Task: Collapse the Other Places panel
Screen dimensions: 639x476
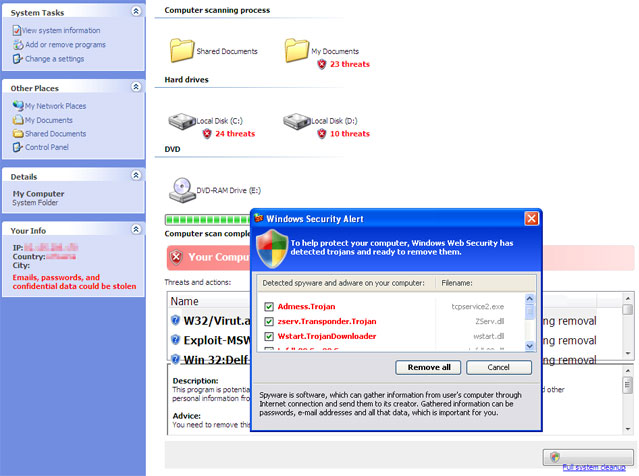Action: click(136, 87)
